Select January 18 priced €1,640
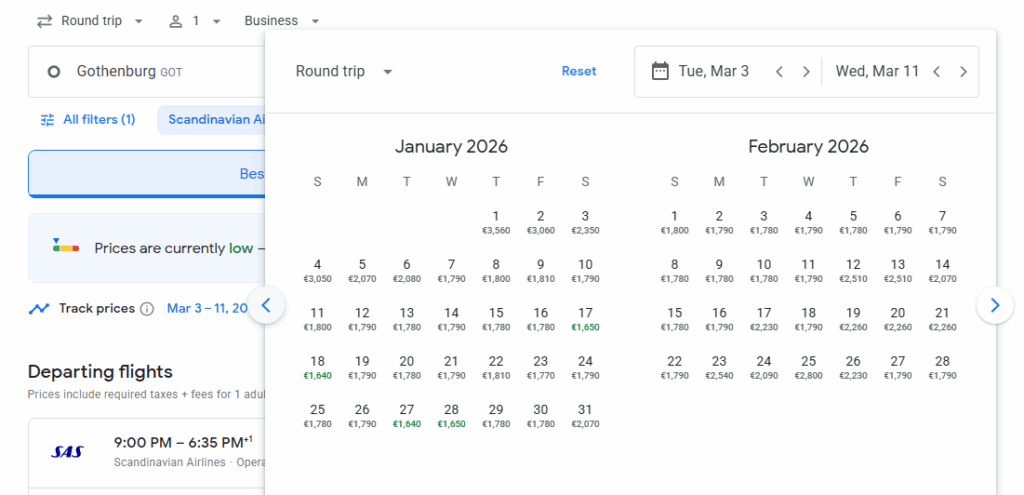This screenshot has height=495, width=1024. [318, 367]
